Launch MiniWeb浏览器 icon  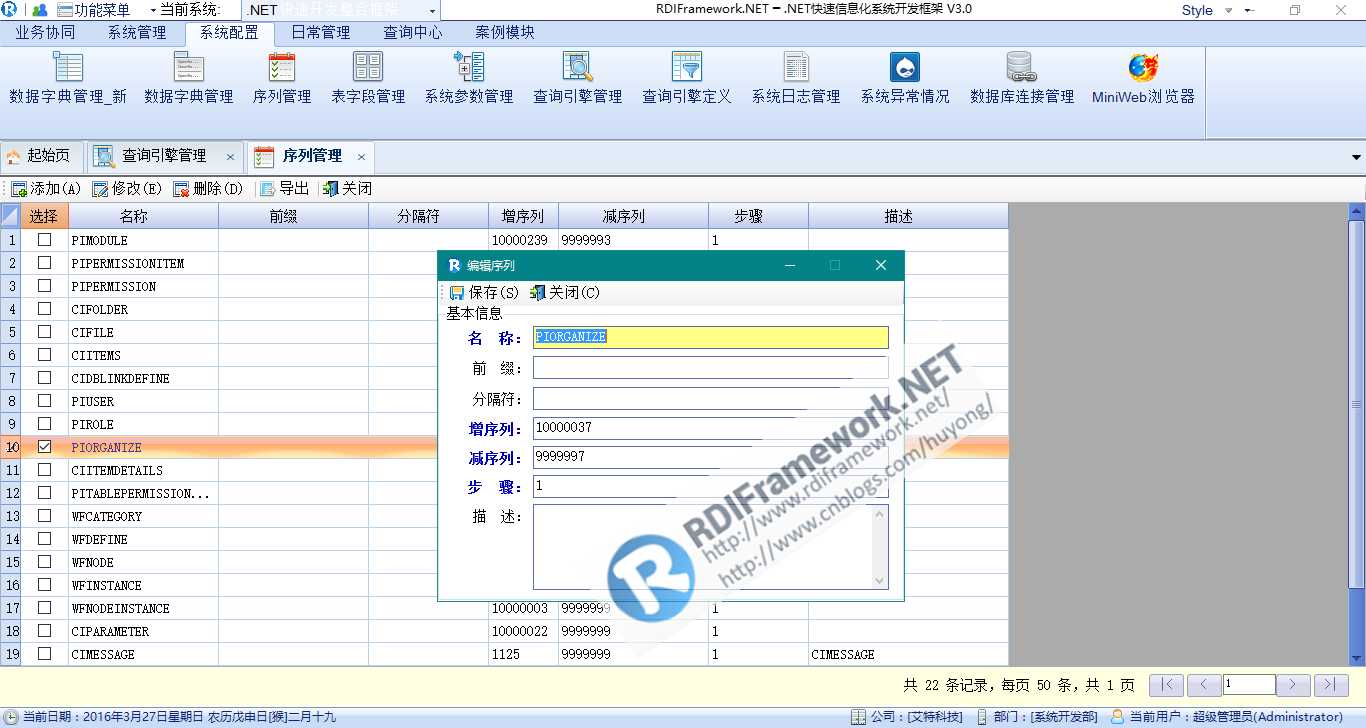[x=1143, y=78]
